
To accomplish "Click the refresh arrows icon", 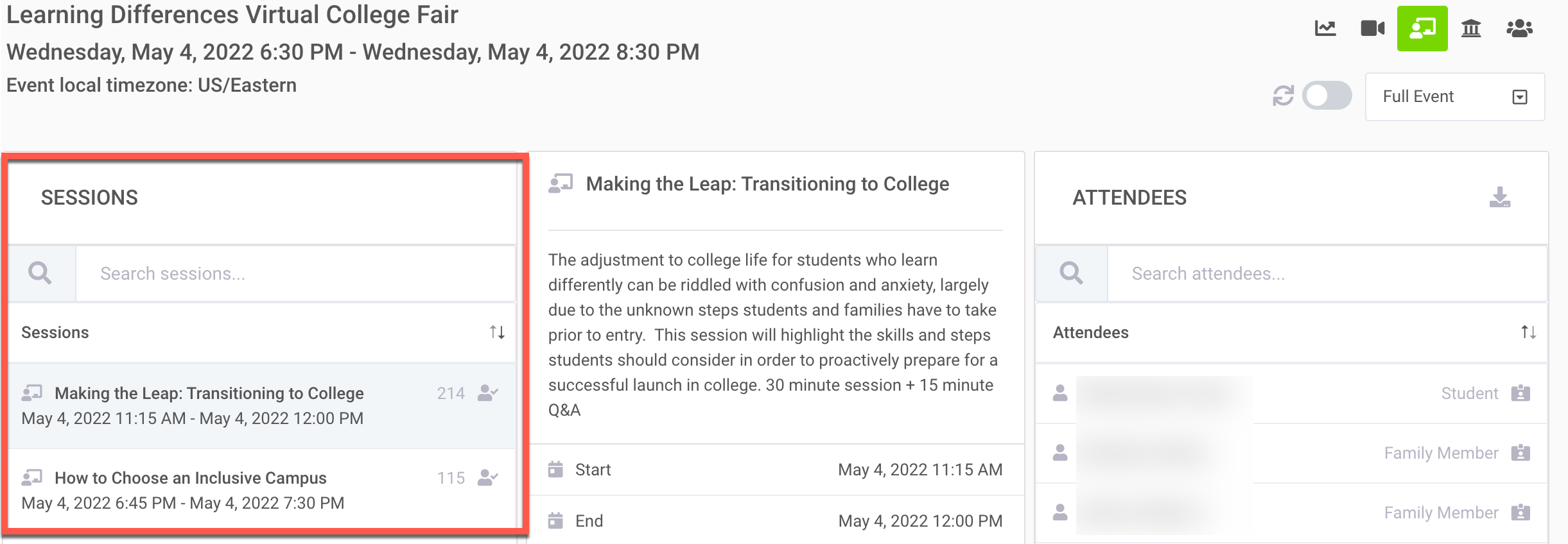I will coord(1283,96).
